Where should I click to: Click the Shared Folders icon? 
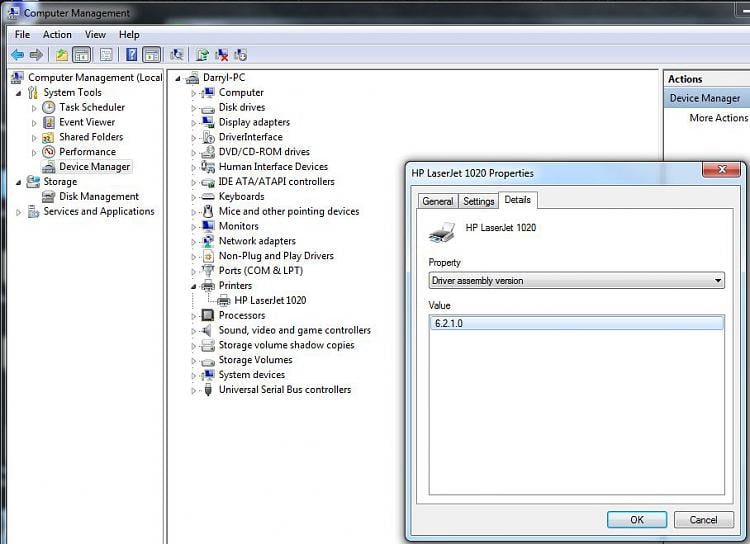(x=48, y=137)
